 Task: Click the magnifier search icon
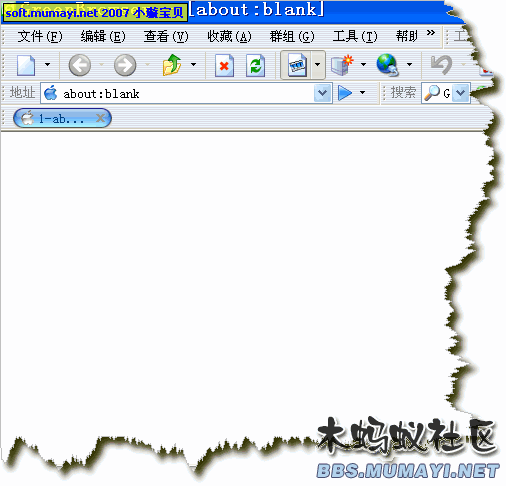tap(432, 93)
